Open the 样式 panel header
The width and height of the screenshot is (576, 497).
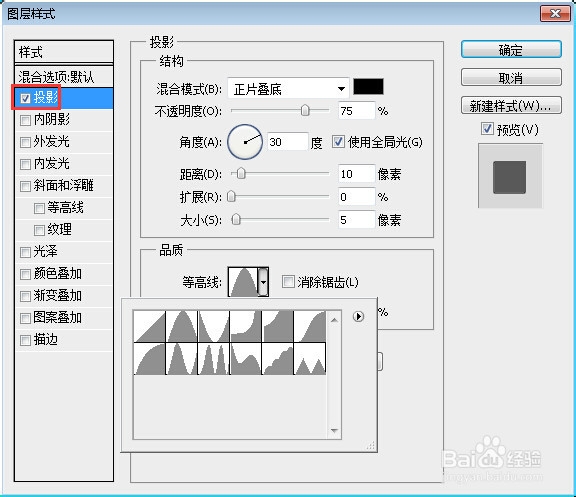pos(64,52)
